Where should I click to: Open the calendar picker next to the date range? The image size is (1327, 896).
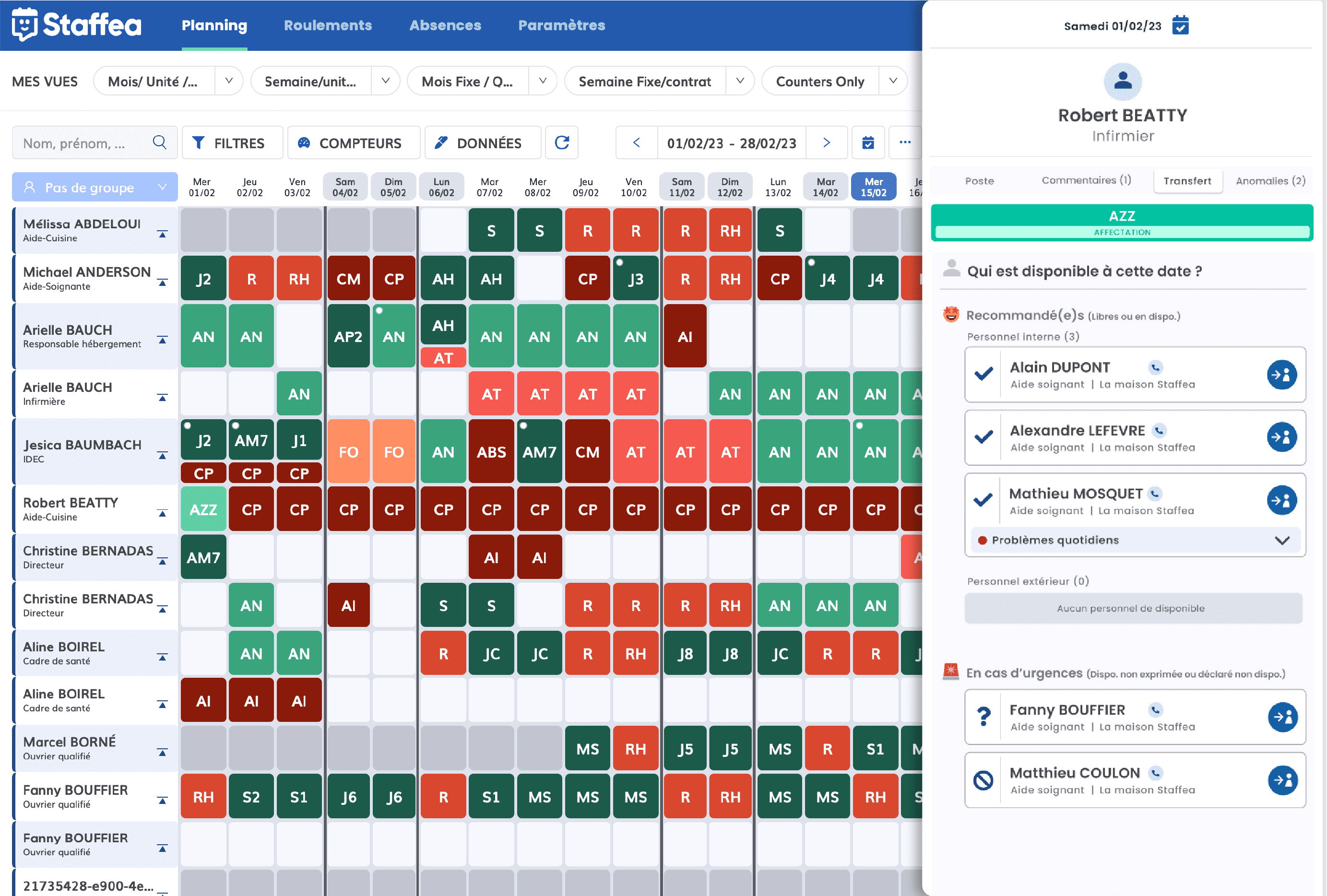click(x=868, y=143)
